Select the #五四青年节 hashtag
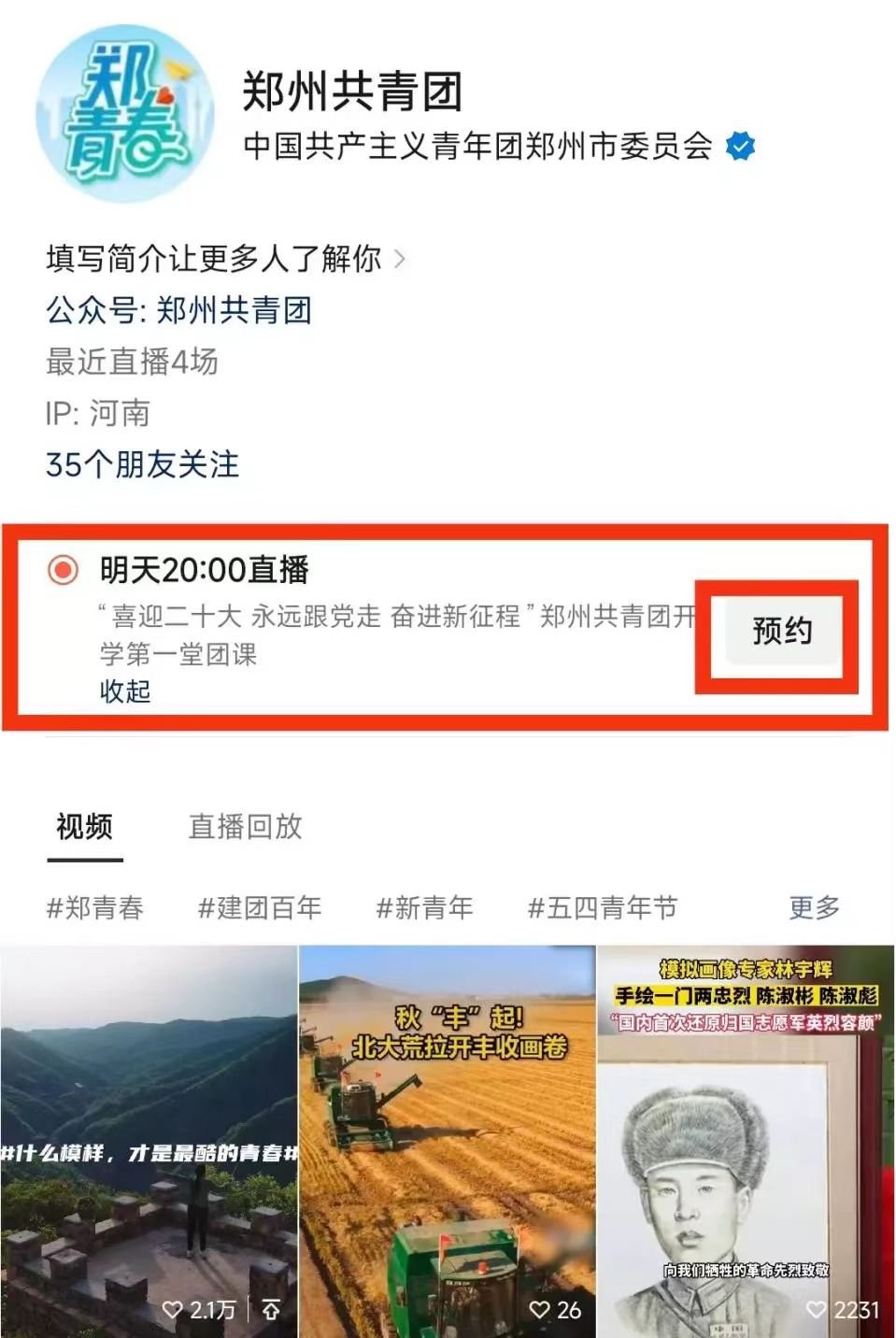896x1338 pixels. [603, 907]
